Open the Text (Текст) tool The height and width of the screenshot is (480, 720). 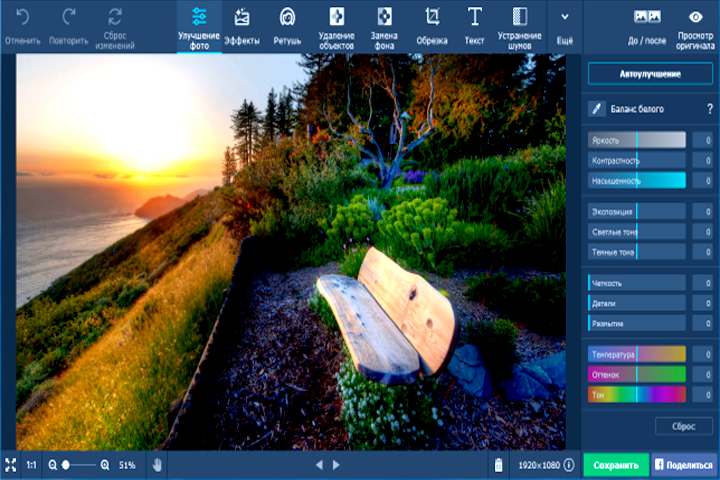475,17
